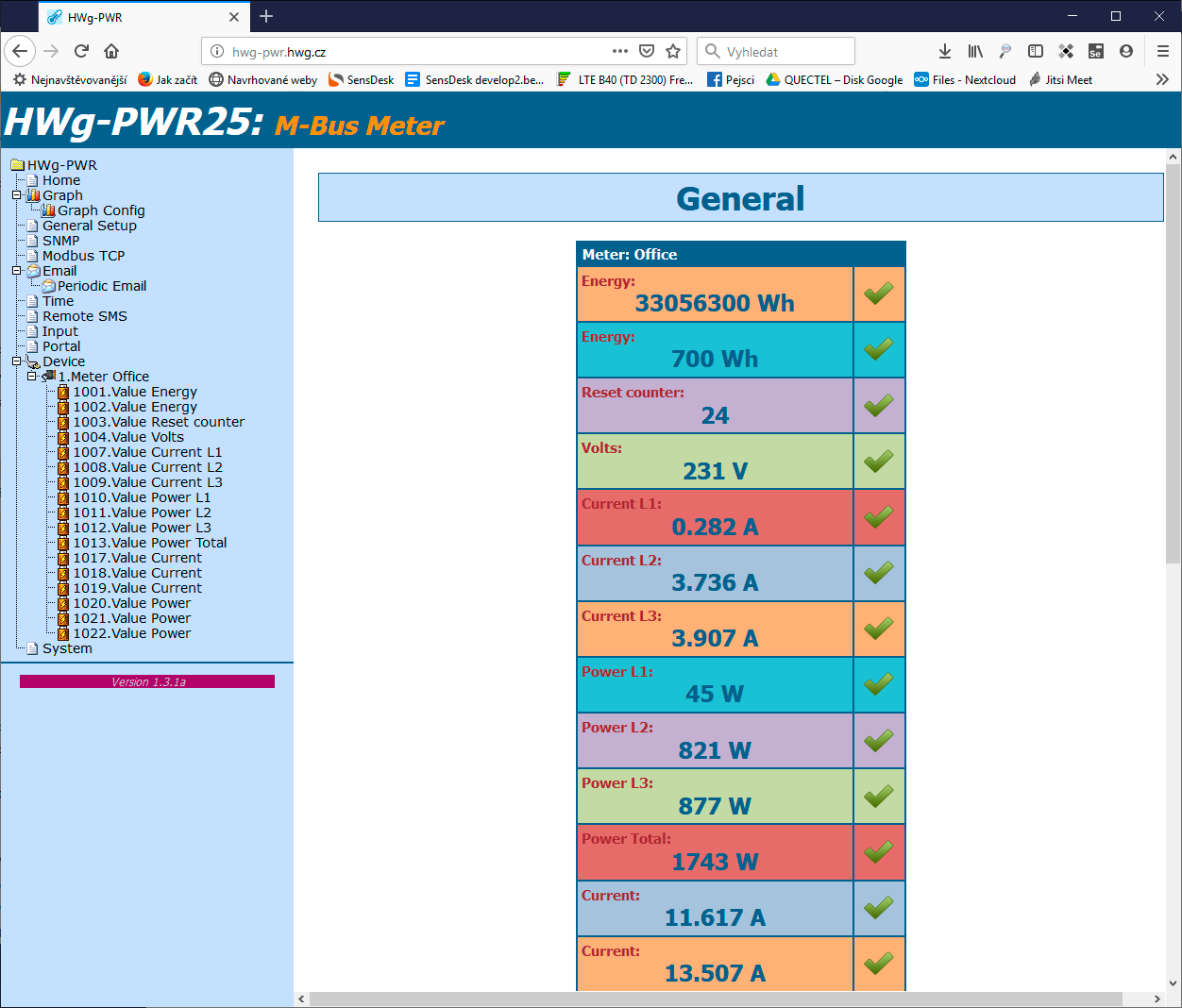The image size is (1182, 1008).
Task: Open Periodic Email settings
Action: click(102, 286)
